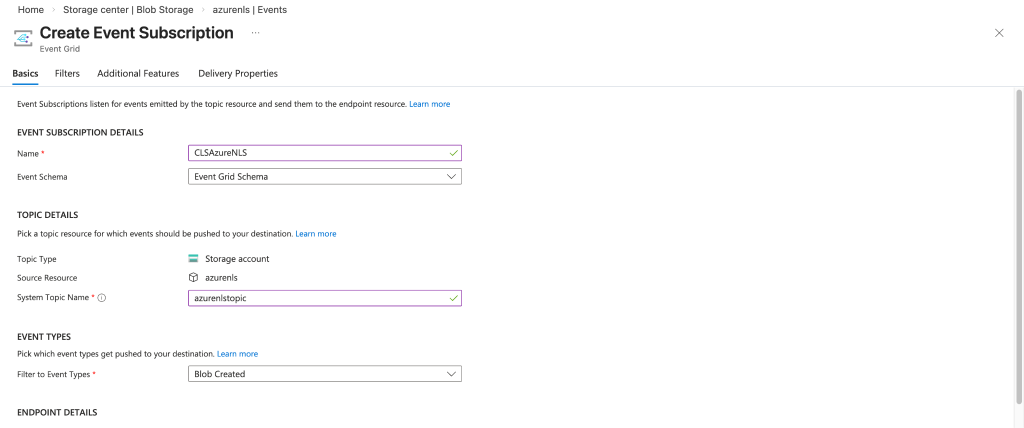Switch to the Additional Features tab
The width and height of the screenshot is (1024, 428).
138,74
